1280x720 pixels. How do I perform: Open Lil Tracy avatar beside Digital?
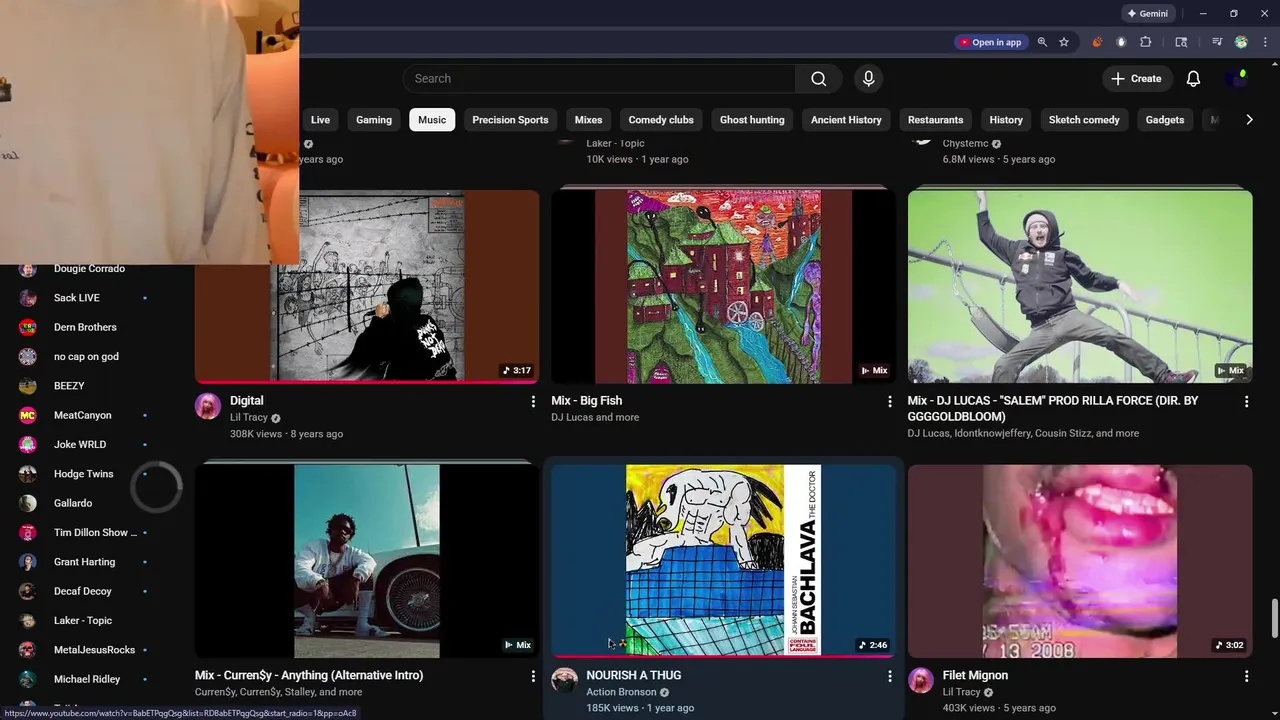click(x=208, y=406)
